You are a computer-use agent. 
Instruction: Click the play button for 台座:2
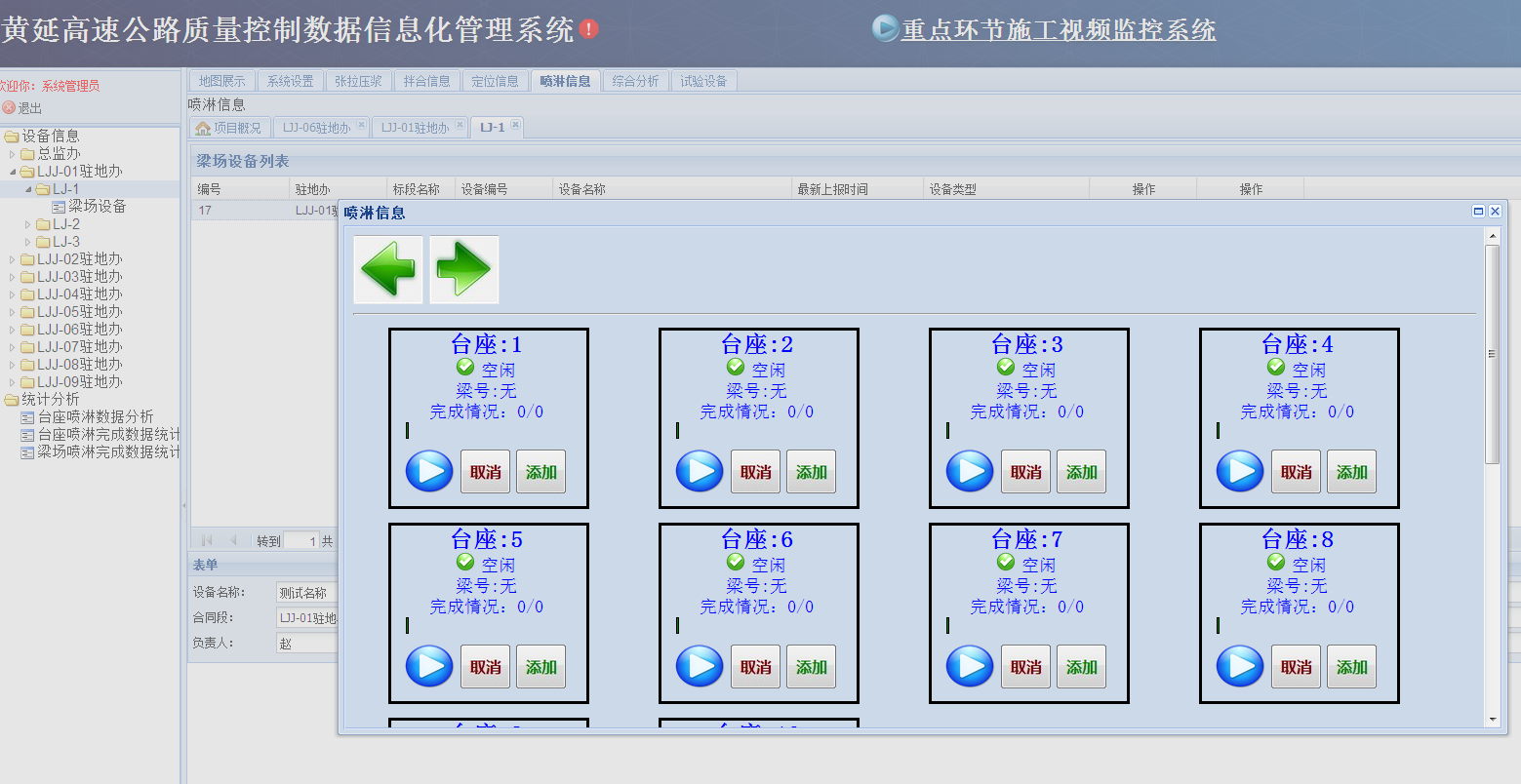(x=700, y=471)
